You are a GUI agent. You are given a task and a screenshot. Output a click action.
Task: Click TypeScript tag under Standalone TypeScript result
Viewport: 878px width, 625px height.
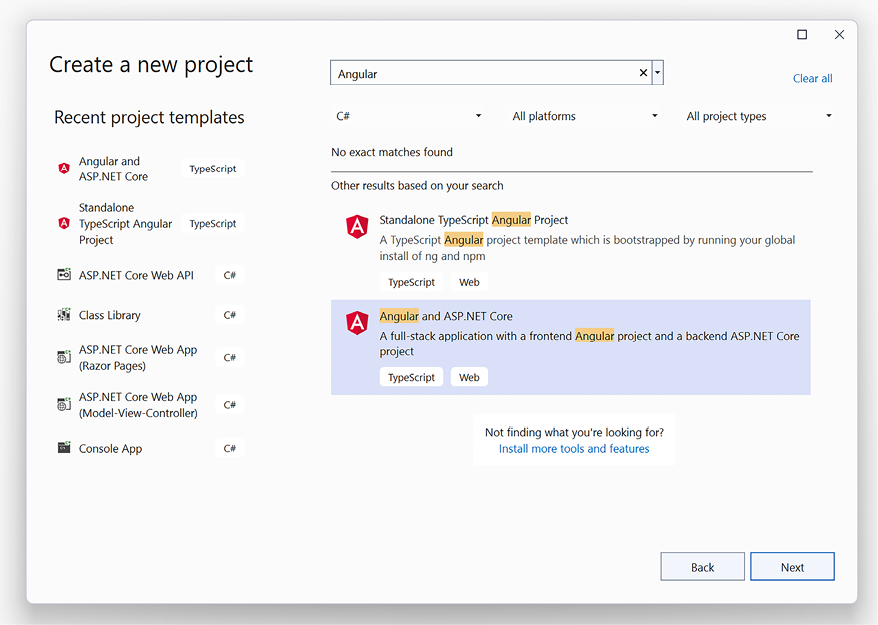411,282
